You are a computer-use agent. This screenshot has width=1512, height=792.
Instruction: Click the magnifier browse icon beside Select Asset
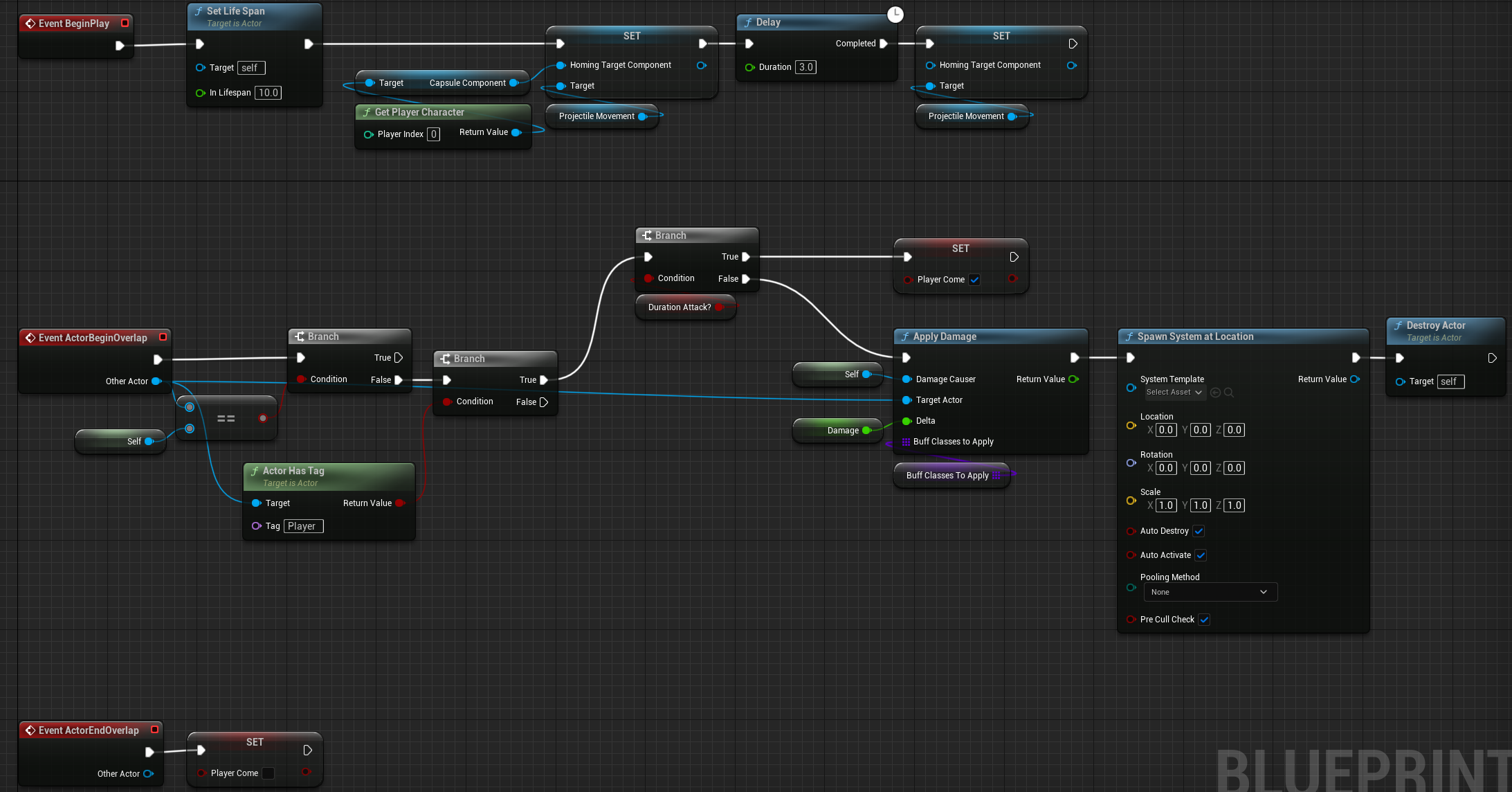pyautogui.click(x=1229, y=393)
